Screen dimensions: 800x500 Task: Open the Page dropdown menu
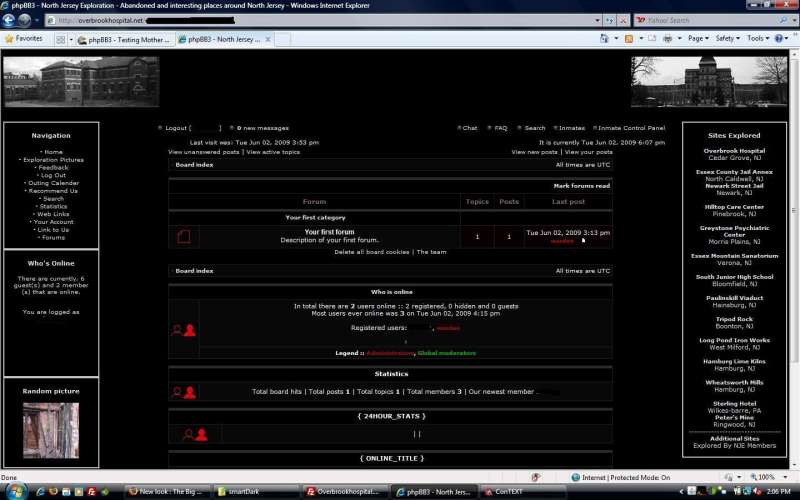(x=698, y=39)
